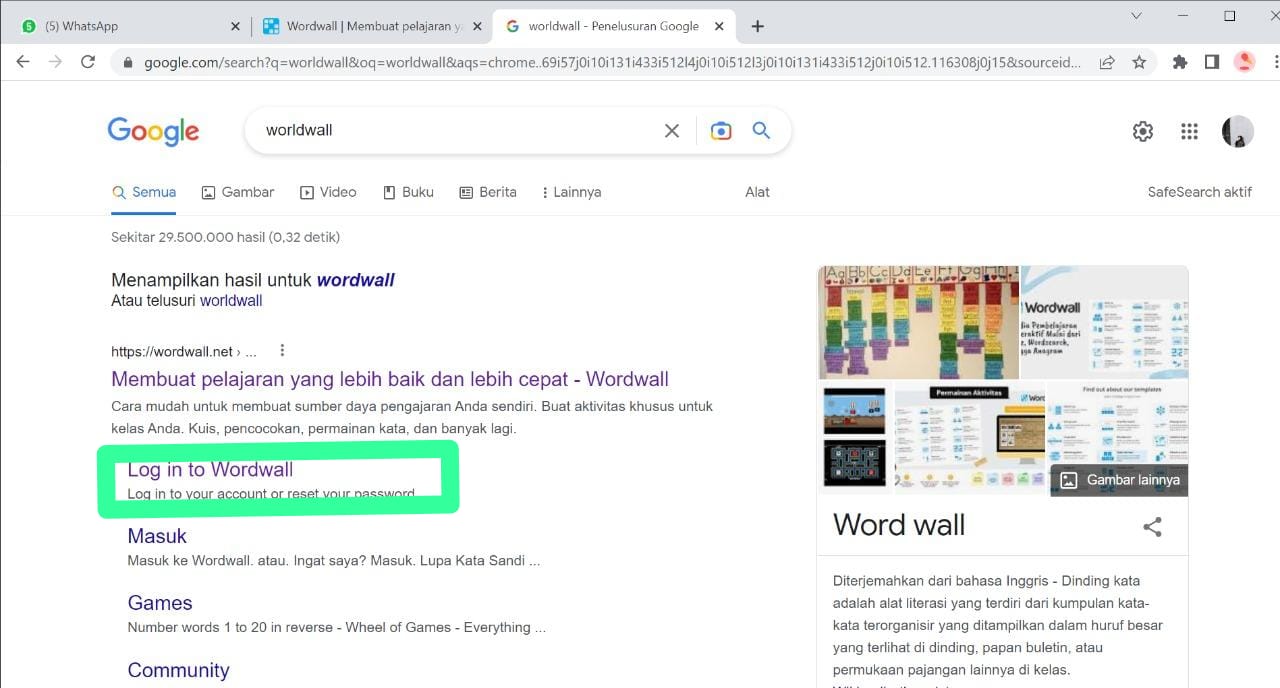The image size is (1280, 688).
Task: Expand the Lainnya more options menu
Action: [x=571, y=192]
